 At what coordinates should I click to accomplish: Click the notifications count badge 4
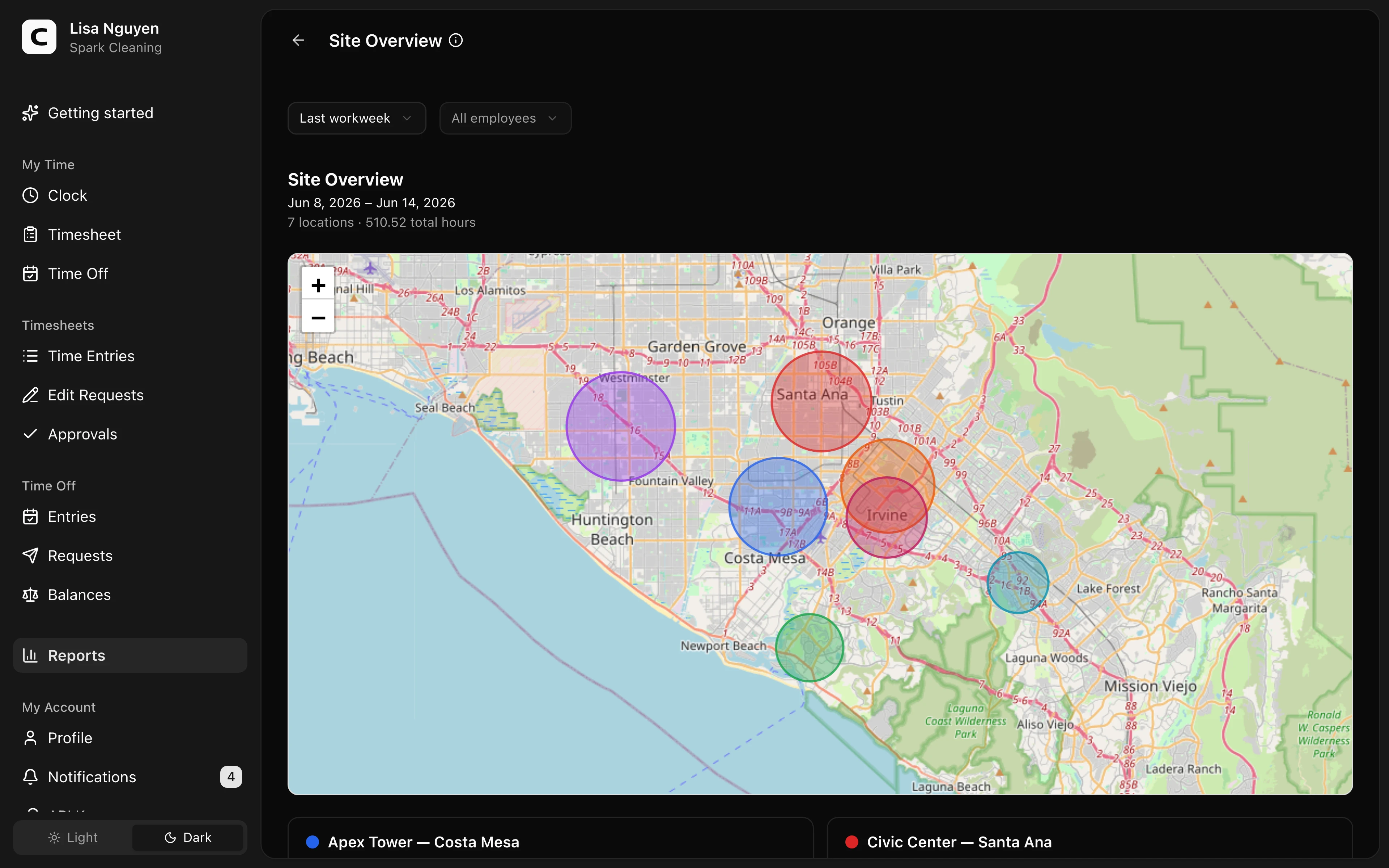tap(231, 777)
